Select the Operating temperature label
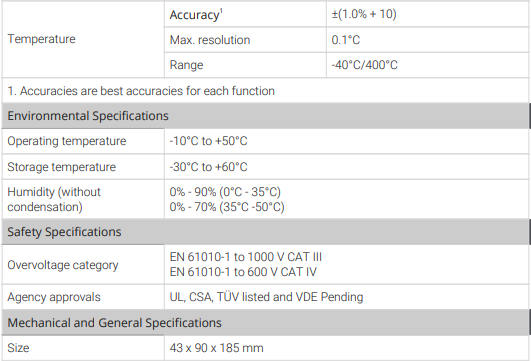Image resolution: width=531 pixels, height=361 pixels. click(67, 141)
